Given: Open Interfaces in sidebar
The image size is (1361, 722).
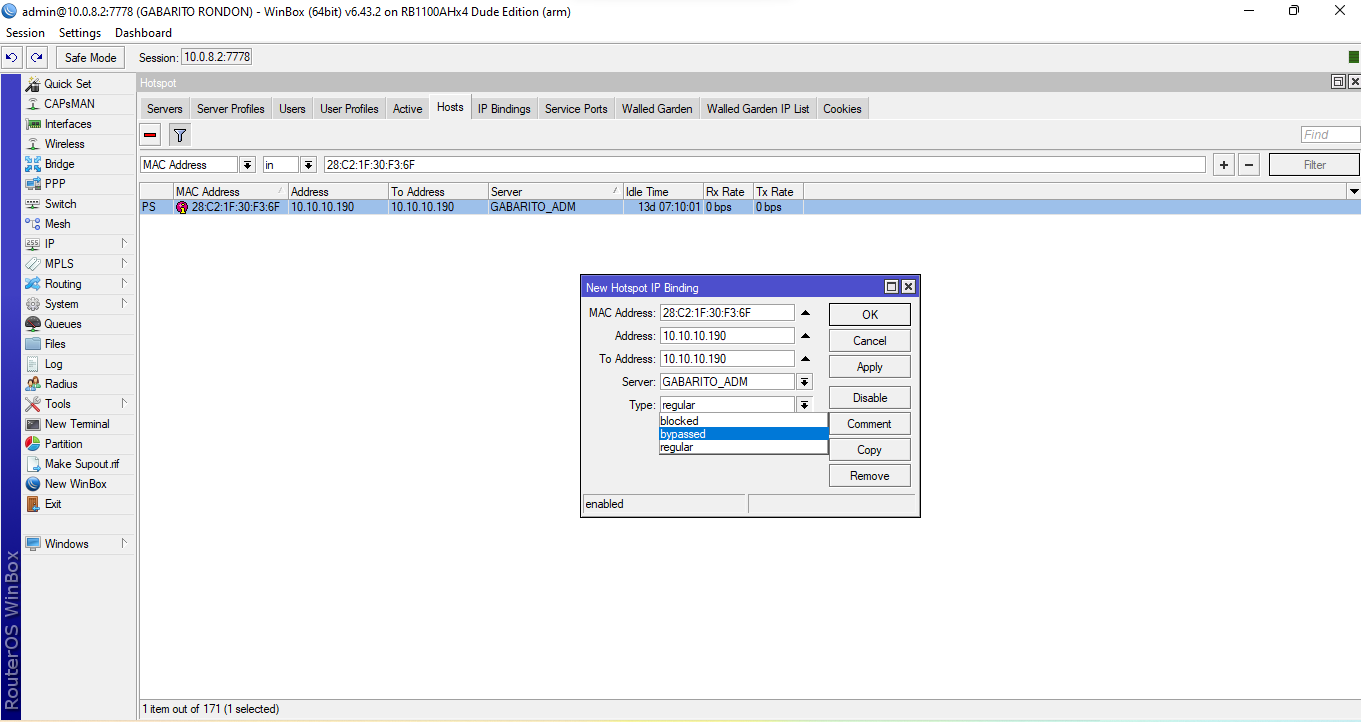Looking at the screenshot, I should point(78,124).
